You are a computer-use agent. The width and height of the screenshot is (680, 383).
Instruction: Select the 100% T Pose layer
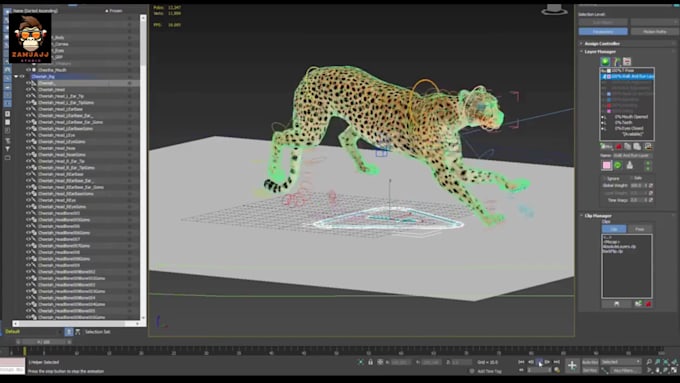click(x=622, y=70)
